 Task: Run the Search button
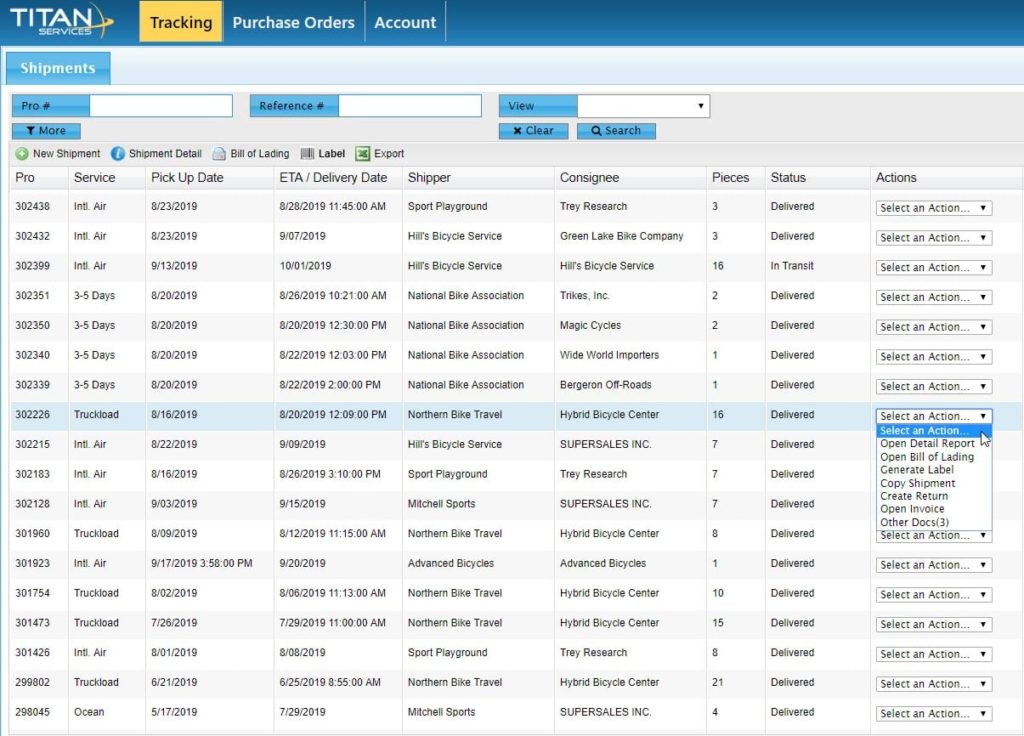click(616, 131)
